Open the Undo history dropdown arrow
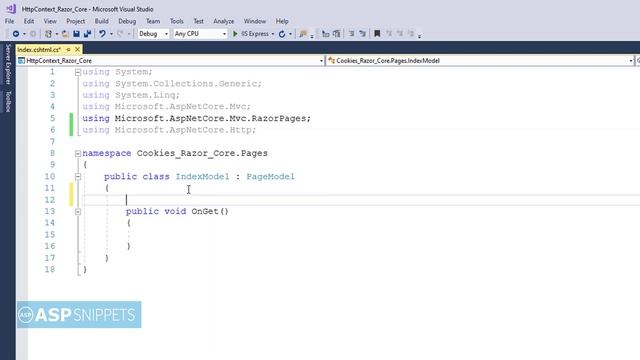The image size is (640, 360). pos(111,34)
